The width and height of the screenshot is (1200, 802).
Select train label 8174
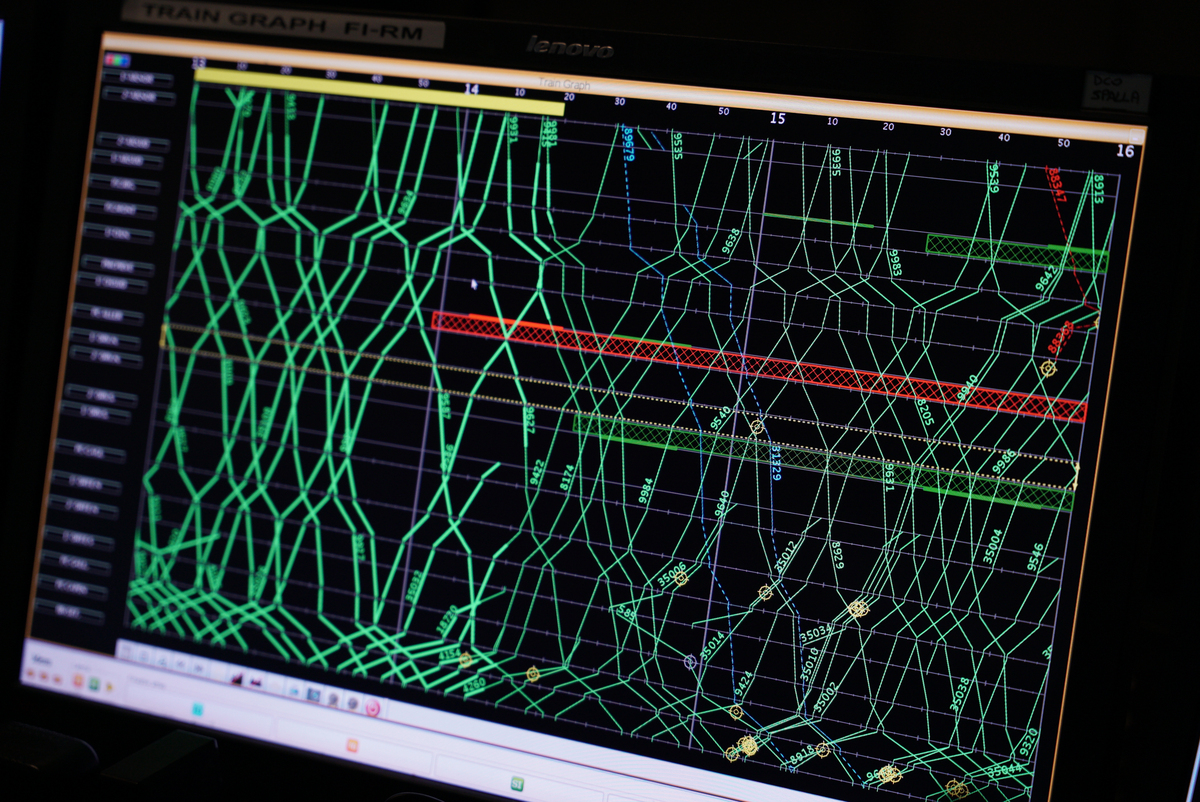tap(566, 476)
